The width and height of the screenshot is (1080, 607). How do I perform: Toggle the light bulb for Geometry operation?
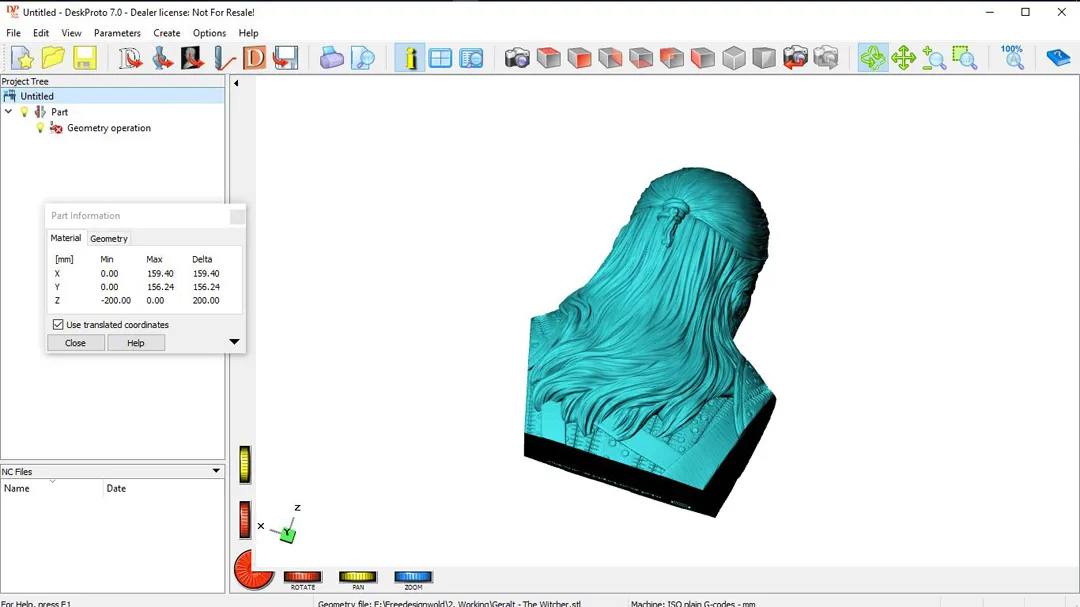point(40,128)
